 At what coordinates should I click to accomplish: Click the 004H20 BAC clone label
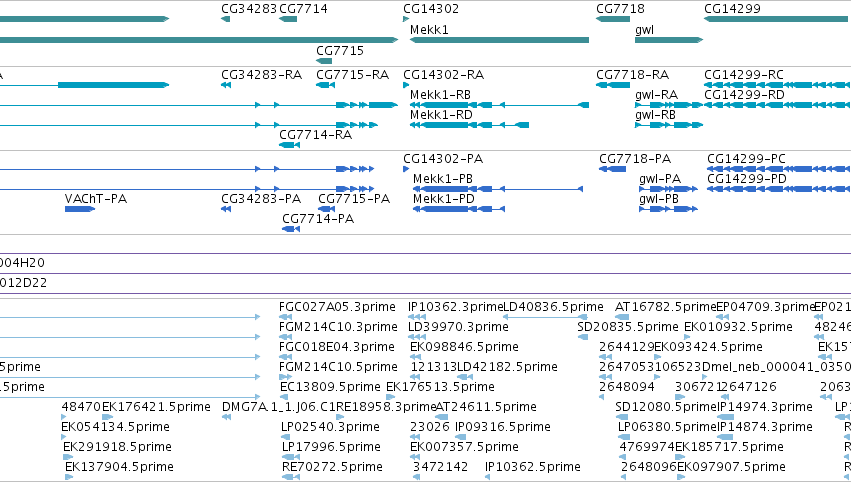(22, 263)
